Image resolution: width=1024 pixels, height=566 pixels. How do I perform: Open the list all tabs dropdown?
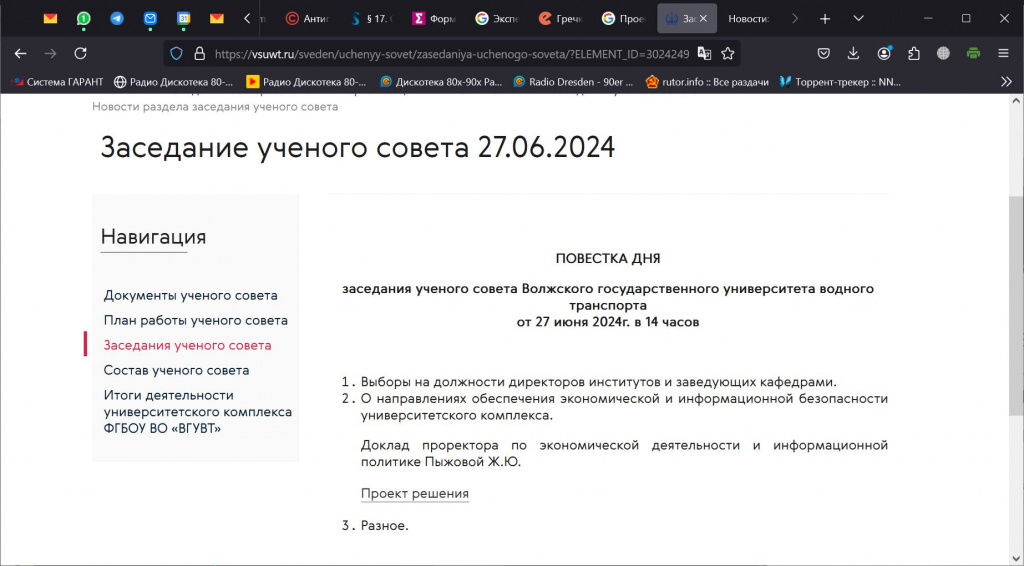[x=859, y=19]
